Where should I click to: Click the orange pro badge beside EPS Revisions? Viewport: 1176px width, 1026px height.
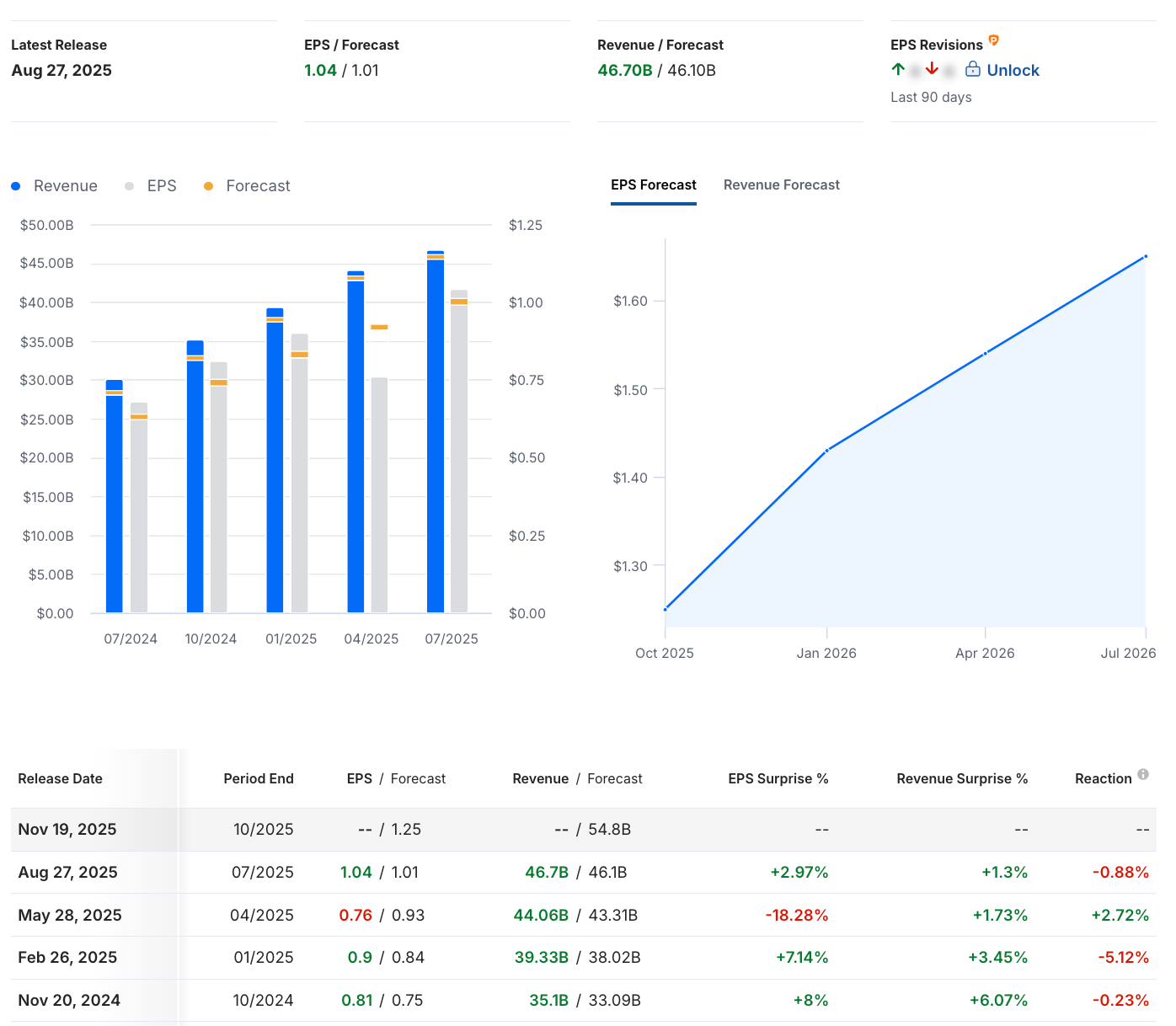coord(993,40)
